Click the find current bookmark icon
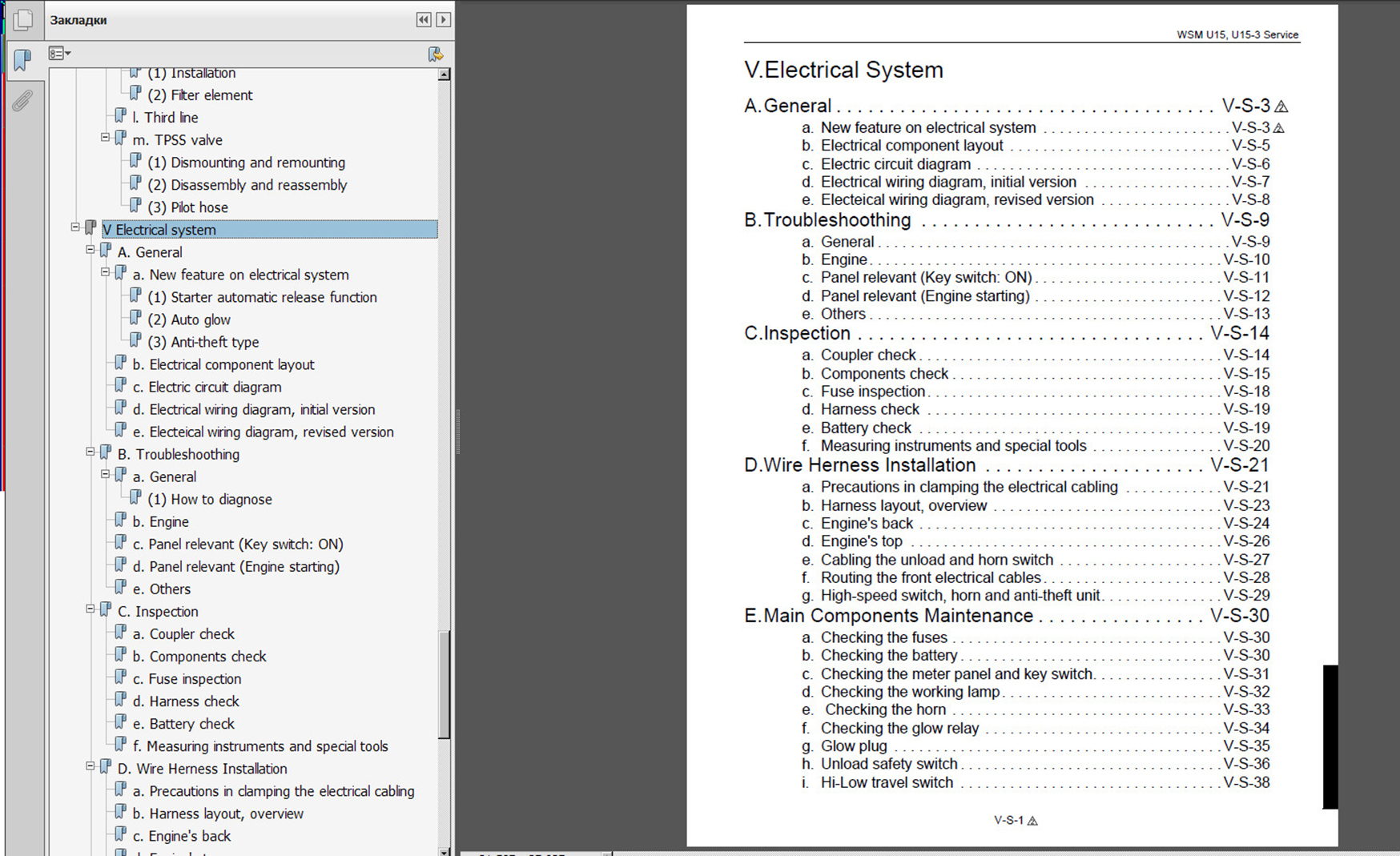The image size is (1400, 856). (x=435, y=54)
